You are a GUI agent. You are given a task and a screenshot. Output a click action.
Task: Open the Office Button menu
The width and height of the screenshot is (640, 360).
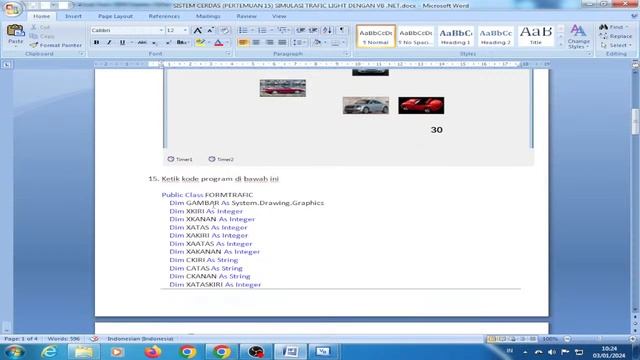point(12,9)
